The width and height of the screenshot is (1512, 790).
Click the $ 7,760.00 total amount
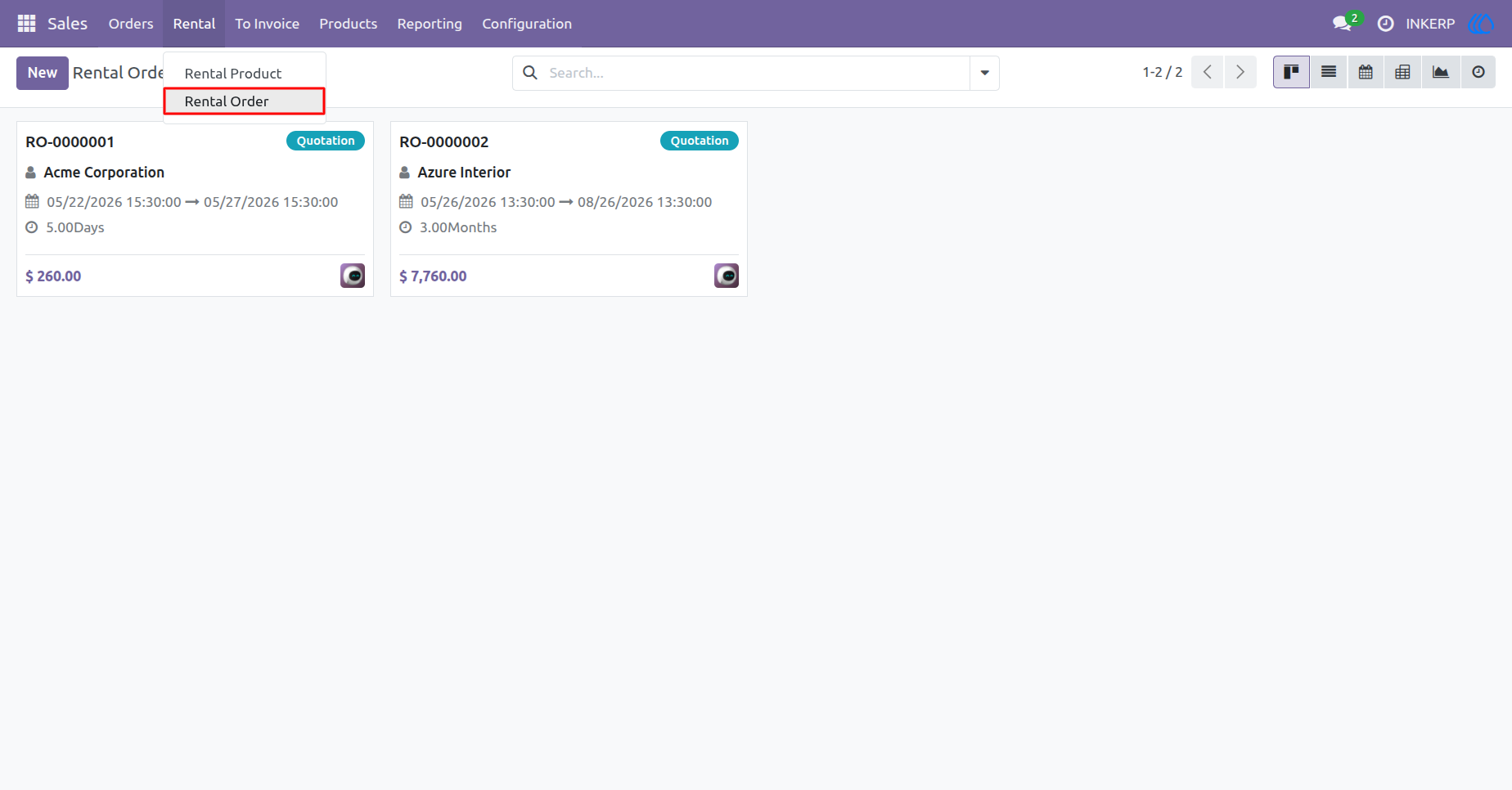[x=433, y=276]
